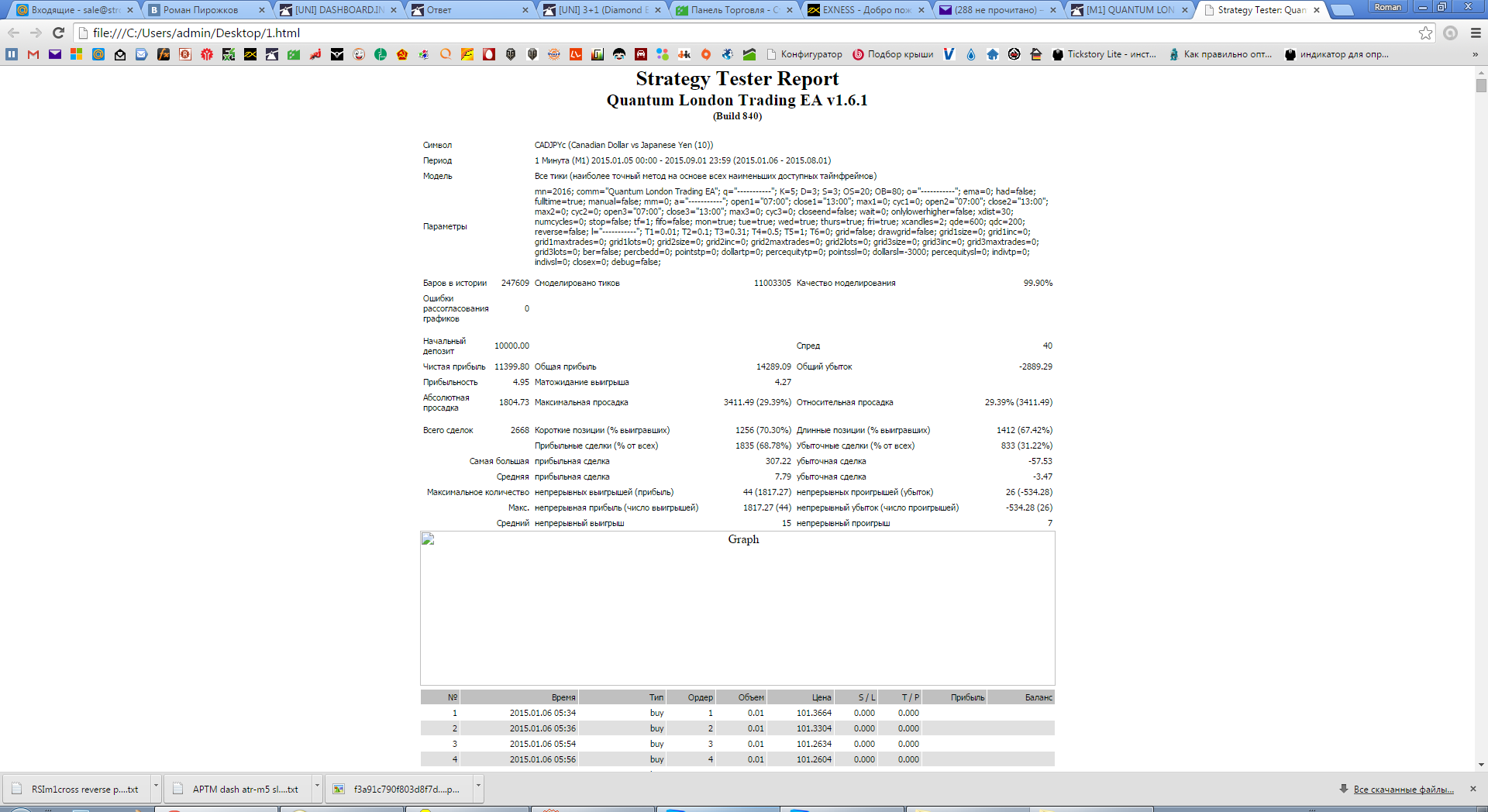Viewport: 1488px width, 812px height.
Task: Open downloaded file APTM dash atr-m5 sl....txt
Action: pos(239,789)
